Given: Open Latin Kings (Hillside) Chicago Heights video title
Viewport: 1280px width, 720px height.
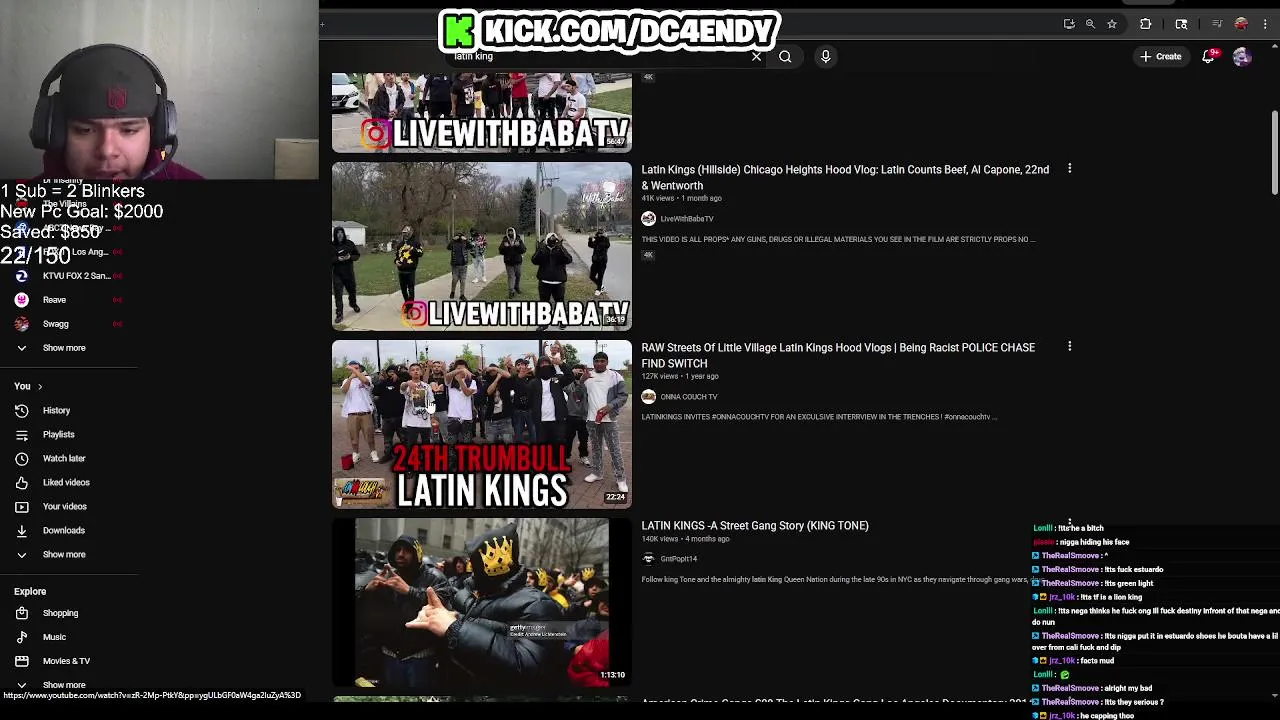Looking at the screenshot, I should tap(845, 177).
